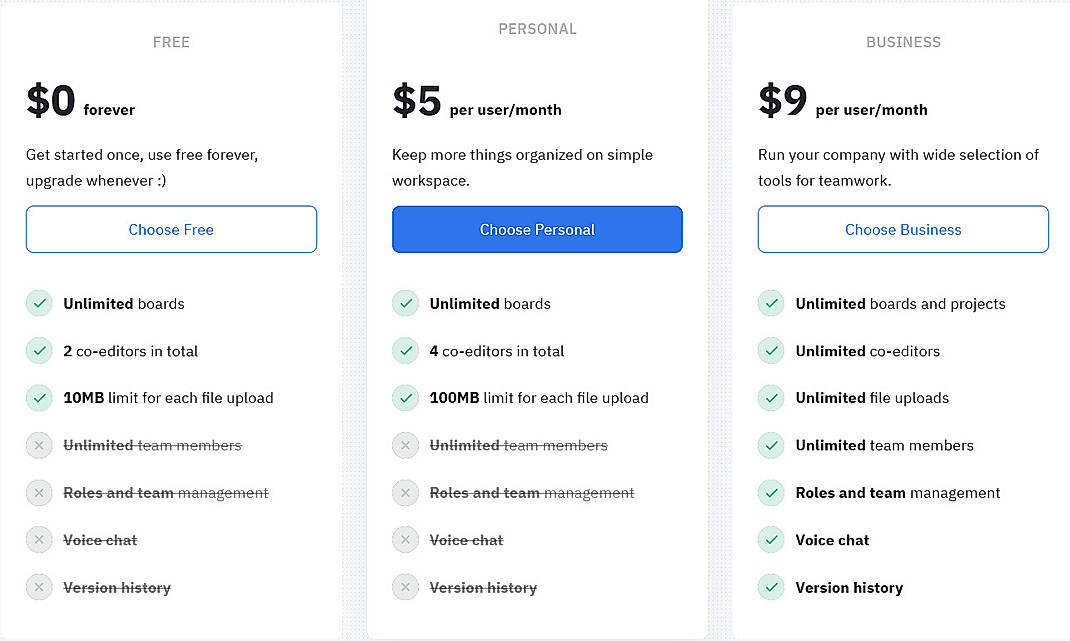Image resolution: width=1070 pixels, height=641 pixels.
Task: Click the gray X icon next to Version history in Free
Action: pos(39,587)
